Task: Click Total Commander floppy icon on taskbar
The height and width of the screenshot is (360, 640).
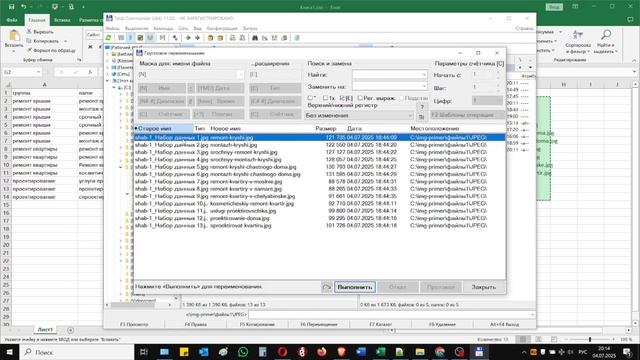Action: (x=479, y=352)
